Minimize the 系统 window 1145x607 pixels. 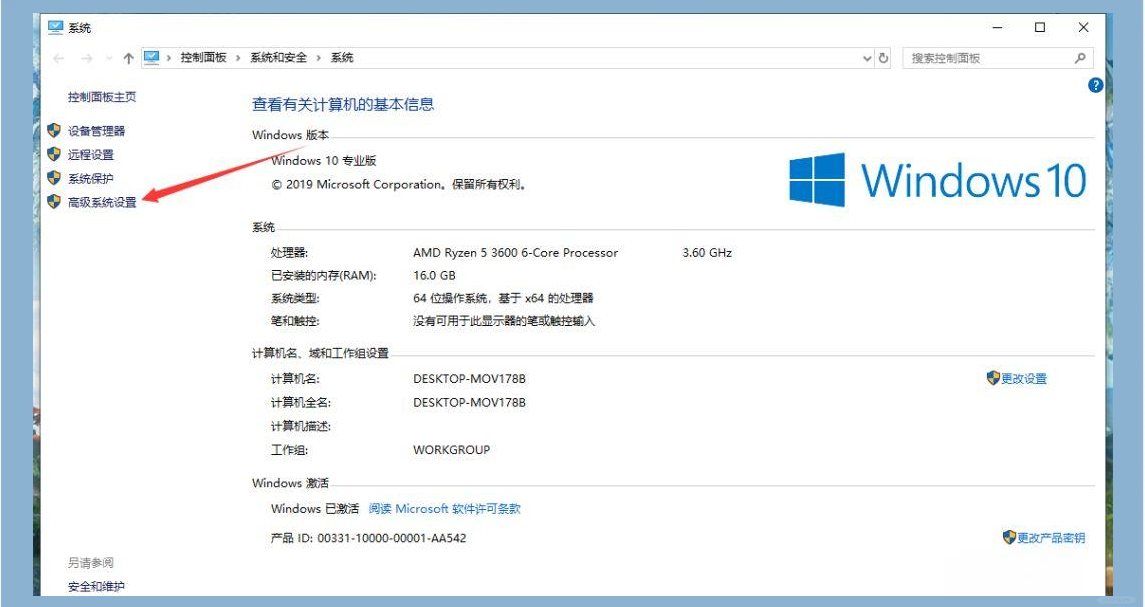pos(997,28)
